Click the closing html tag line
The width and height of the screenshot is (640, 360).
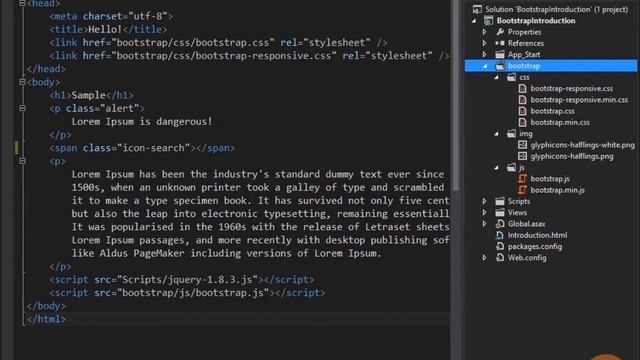[x=46, y=319]
